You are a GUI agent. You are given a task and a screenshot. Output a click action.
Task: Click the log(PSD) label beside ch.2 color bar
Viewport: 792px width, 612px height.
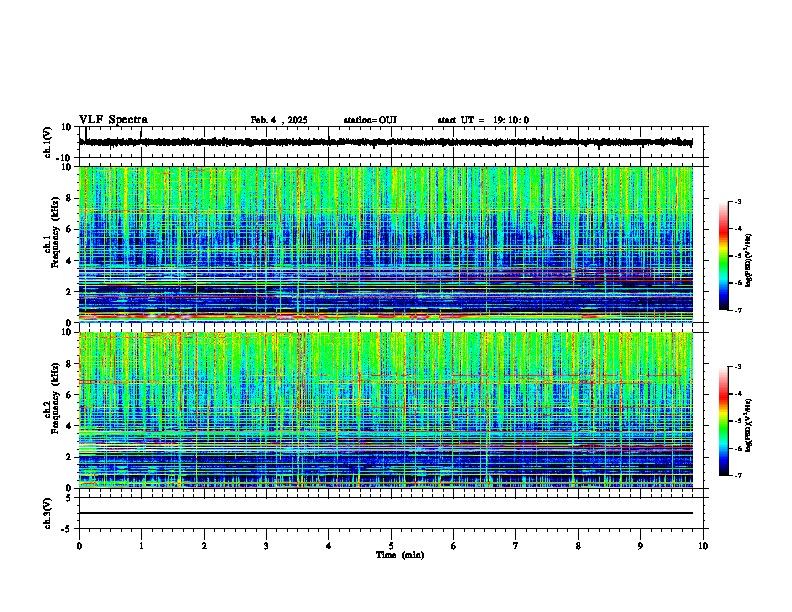(x=749, y=426)
